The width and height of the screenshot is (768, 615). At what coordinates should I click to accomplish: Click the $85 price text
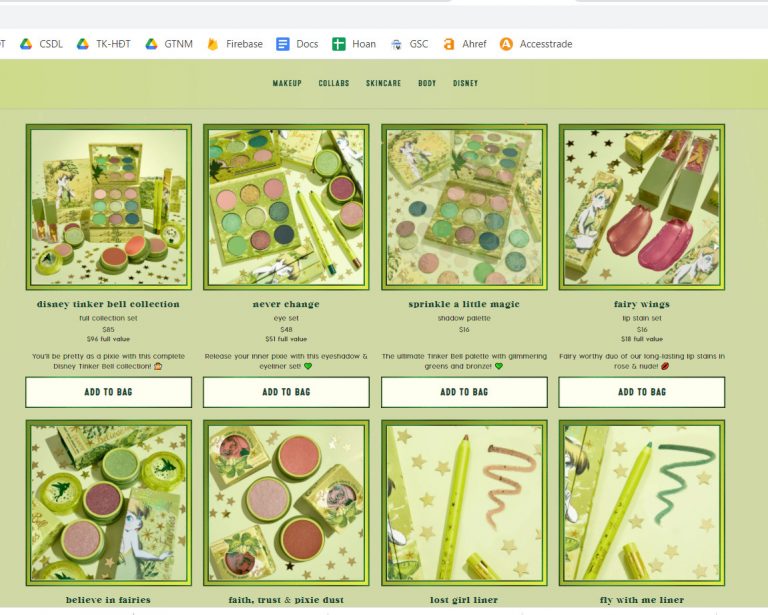(108, 330)
